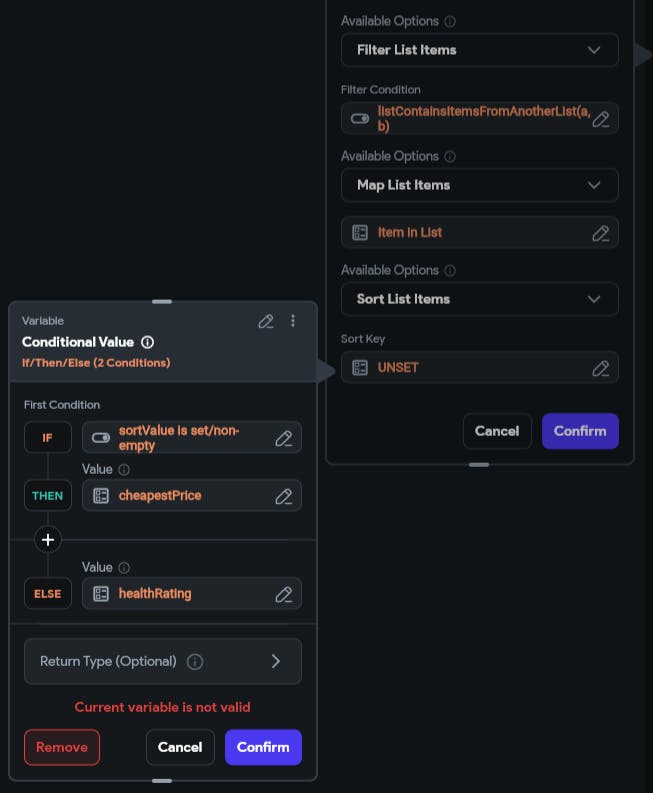Add another condition with plus button
The width and height of the screenshot is (653, 793).
click(47, 540)
